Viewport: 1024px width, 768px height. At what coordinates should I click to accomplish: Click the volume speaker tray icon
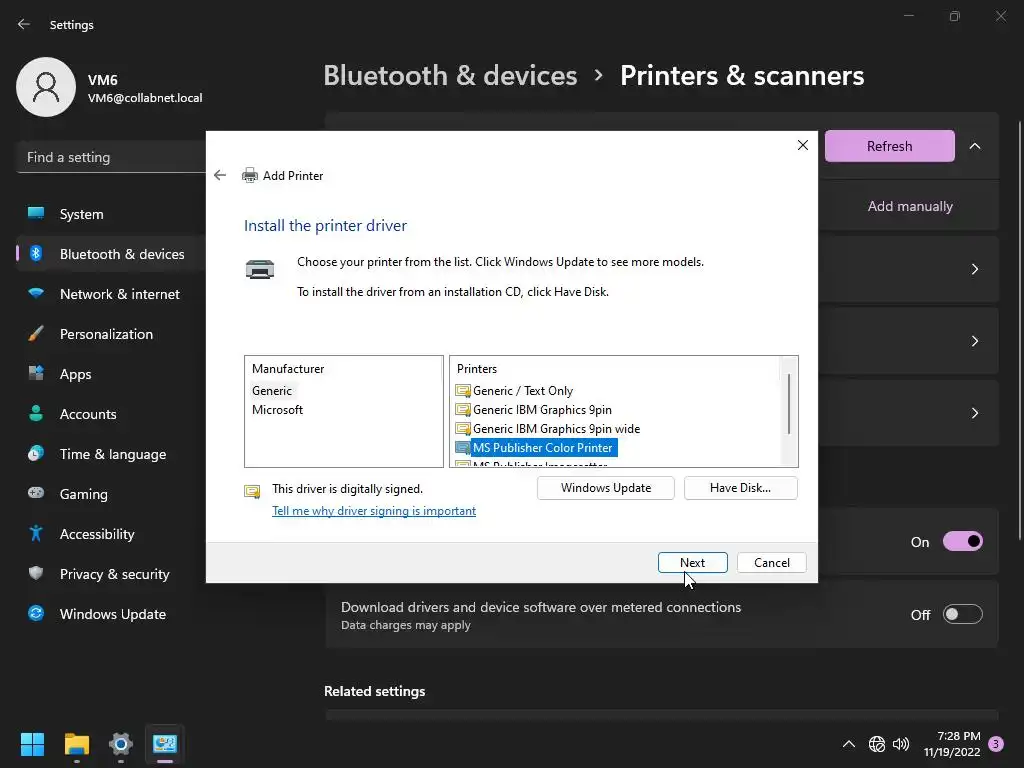(x=901, y=744)
